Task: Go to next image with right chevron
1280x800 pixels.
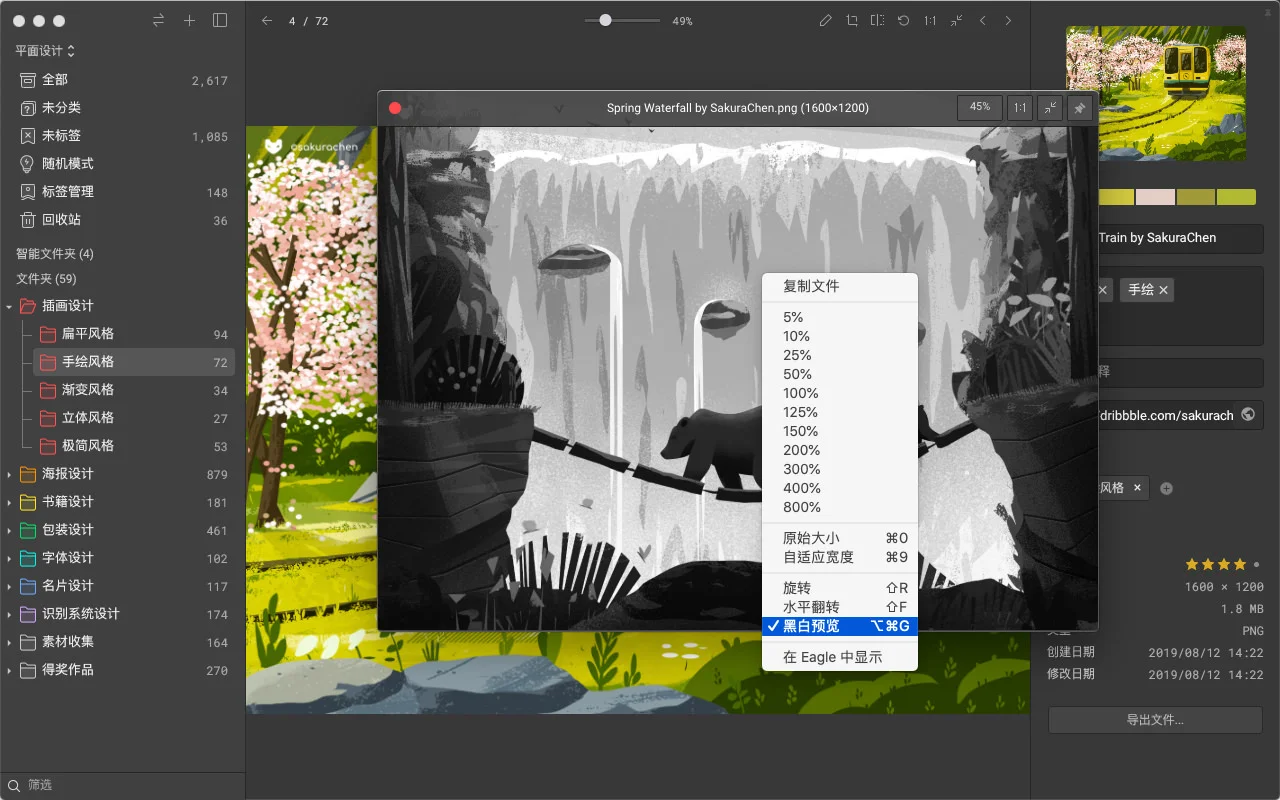Action: coord(1008,21)
